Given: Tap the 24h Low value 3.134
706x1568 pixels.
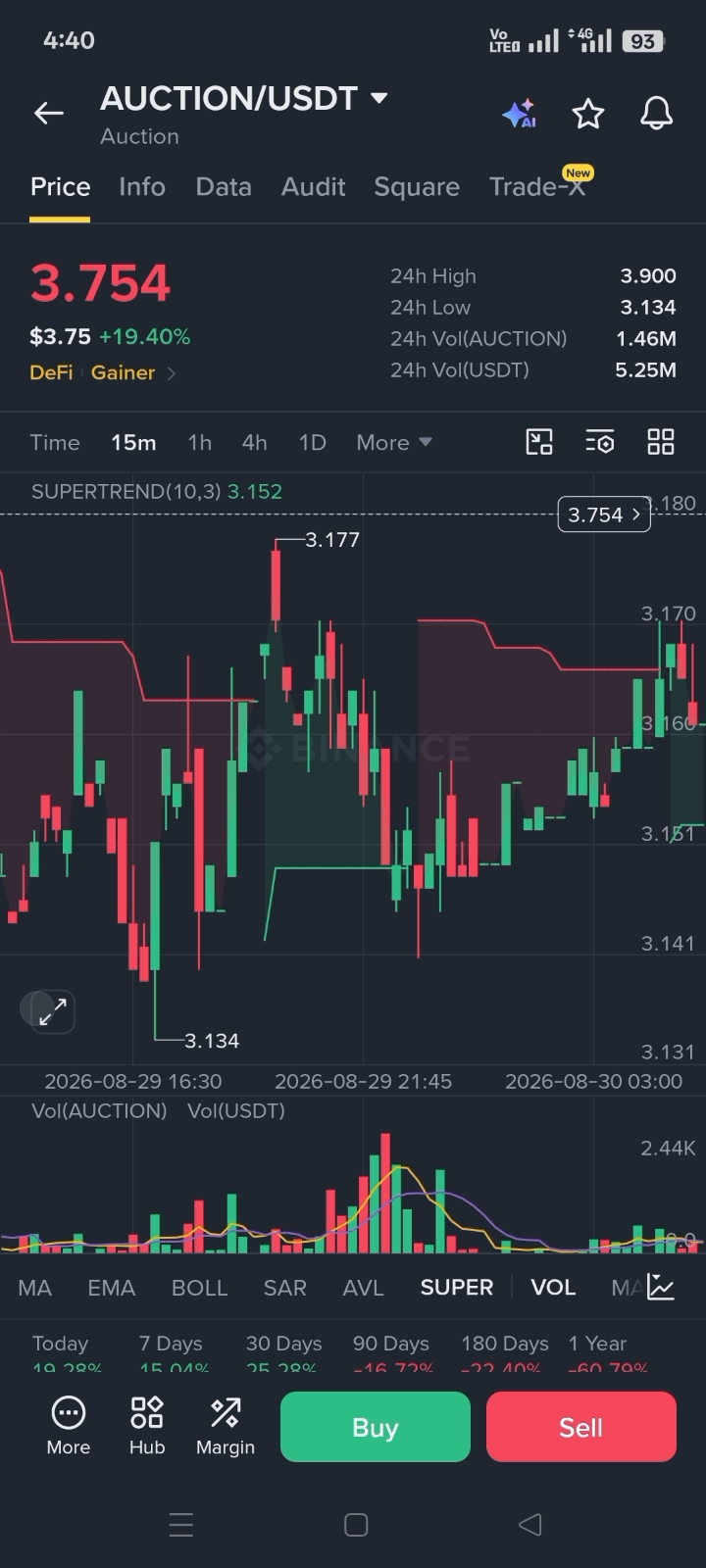Looking at the screenshot, I should (x=648, y=308).
